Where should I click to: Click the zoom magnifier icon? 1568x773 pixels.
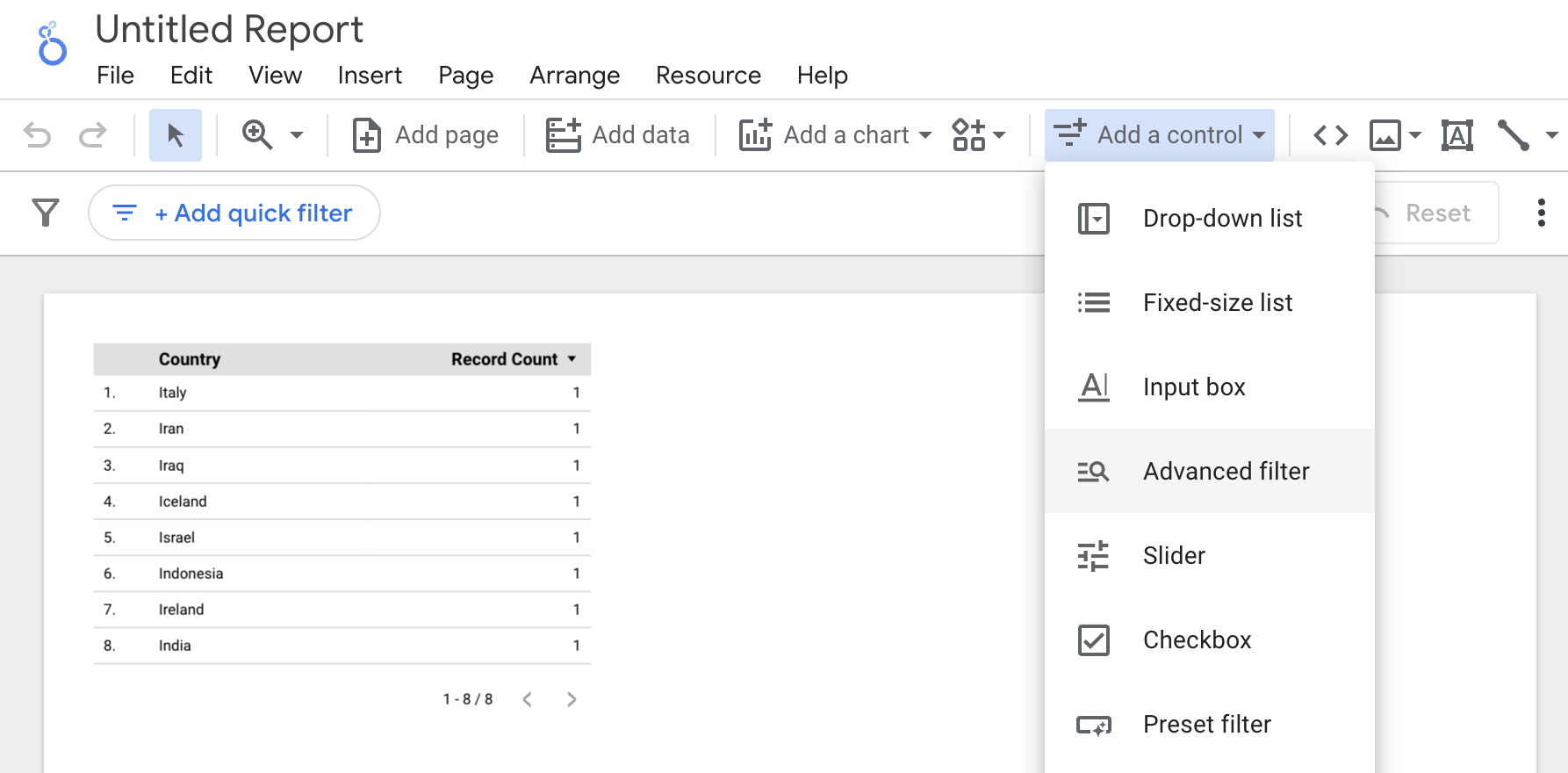coord(257,135)
